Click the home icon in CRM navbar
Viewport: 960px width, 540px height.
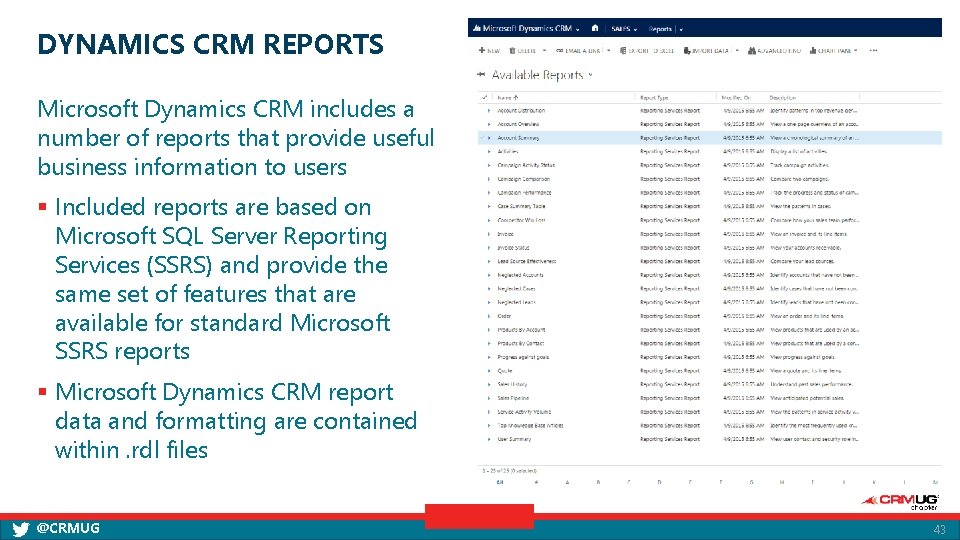(594, 28)
